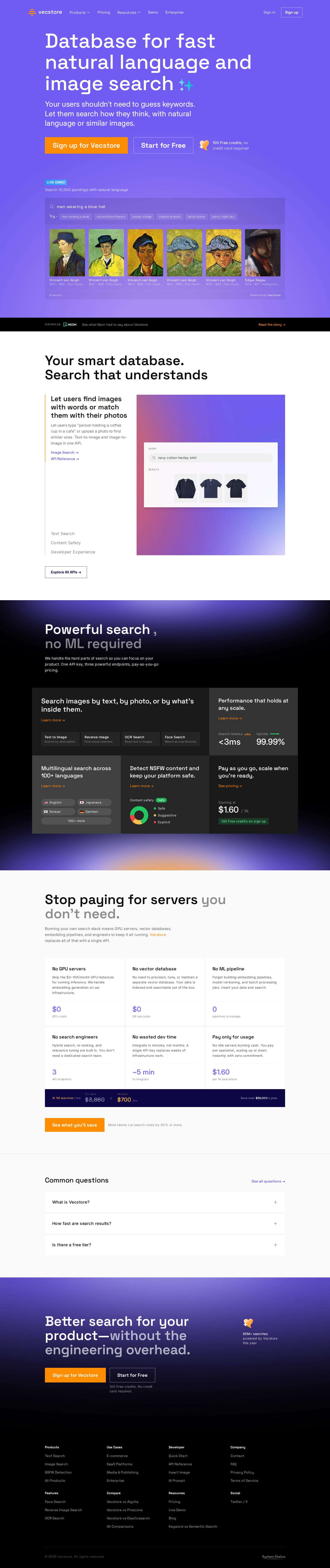Select the Content Safety tab

point(66,542)
